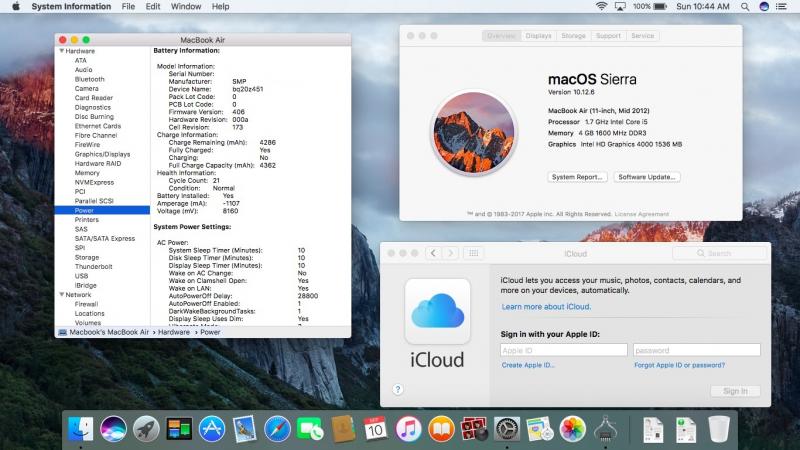Click the Sign In button
The width and height of the screenshot is (800, 450).
coord(735,391)
